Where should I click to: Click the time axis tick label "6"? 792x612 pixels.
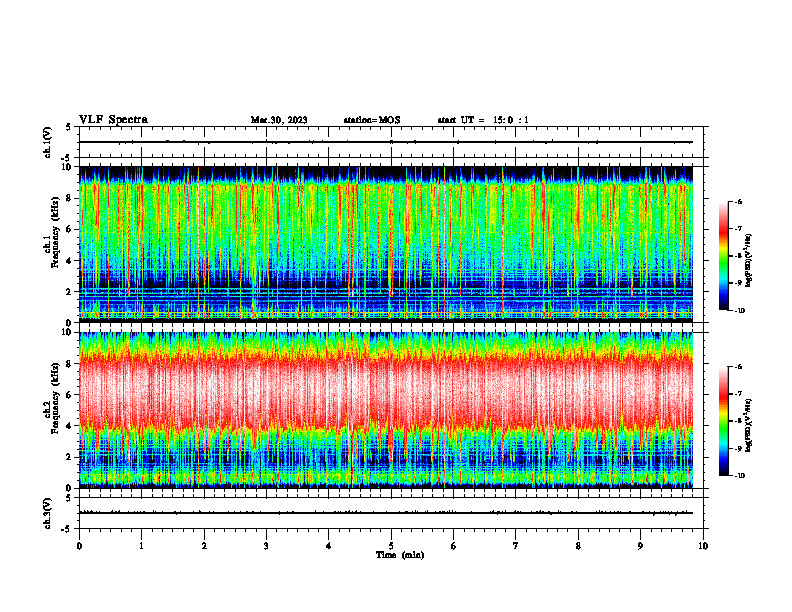[x=454, y=546]
